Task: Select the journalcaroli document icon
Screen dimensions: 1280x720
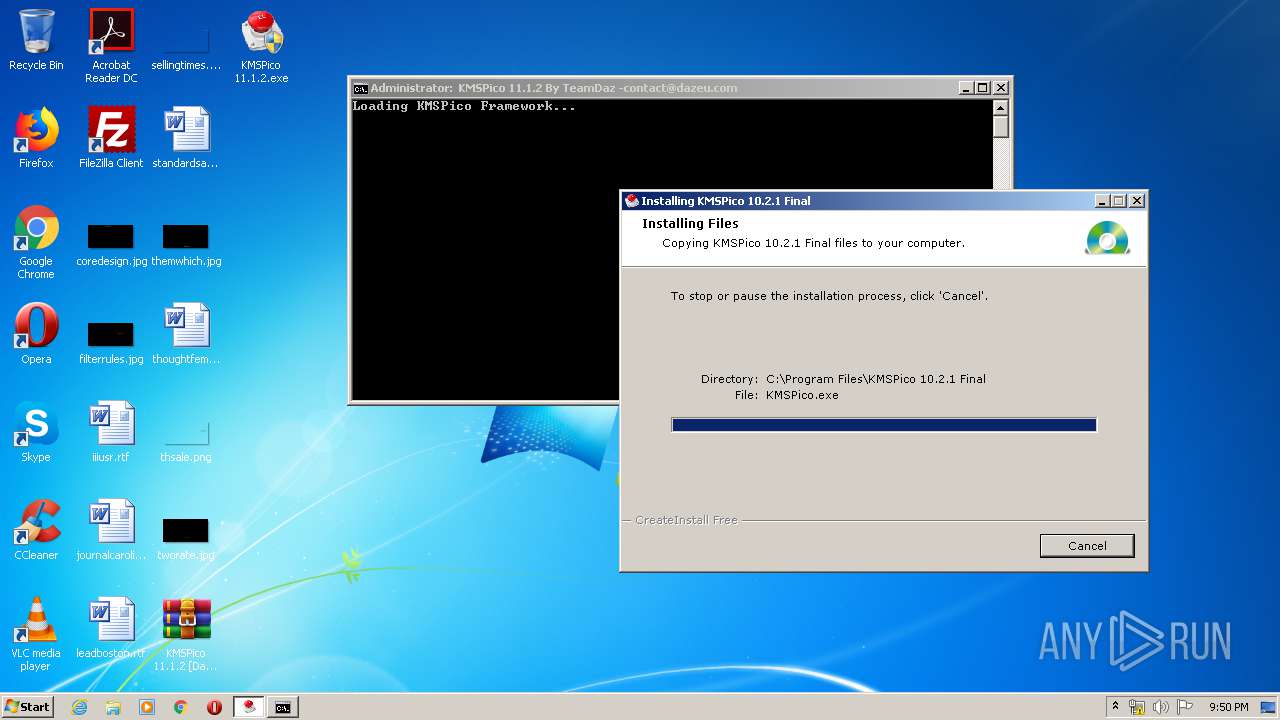Action: click(111, 530)
